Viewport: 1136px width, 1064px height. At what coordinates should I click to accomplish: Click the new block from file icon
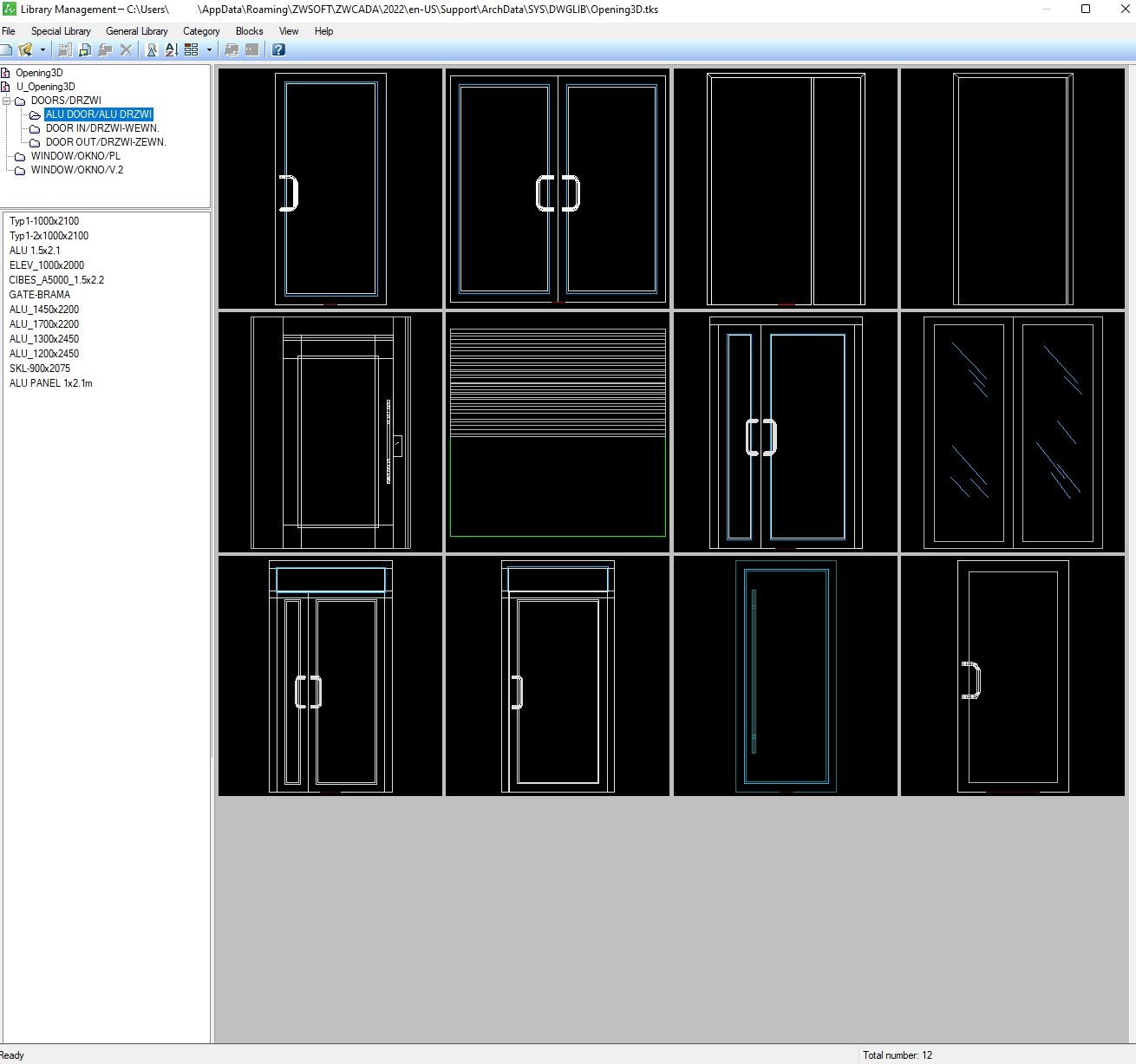[x=65, y=50]
